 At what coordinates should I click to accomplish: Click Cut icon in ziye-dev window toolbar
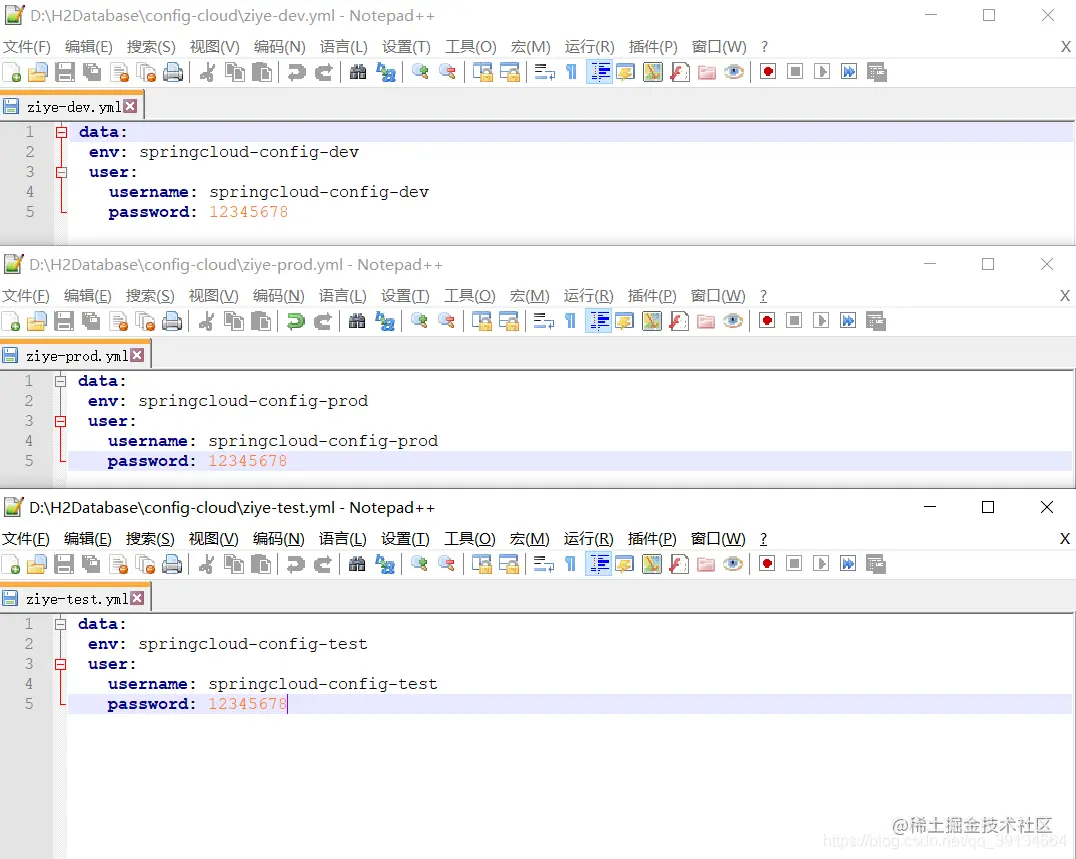207,72
